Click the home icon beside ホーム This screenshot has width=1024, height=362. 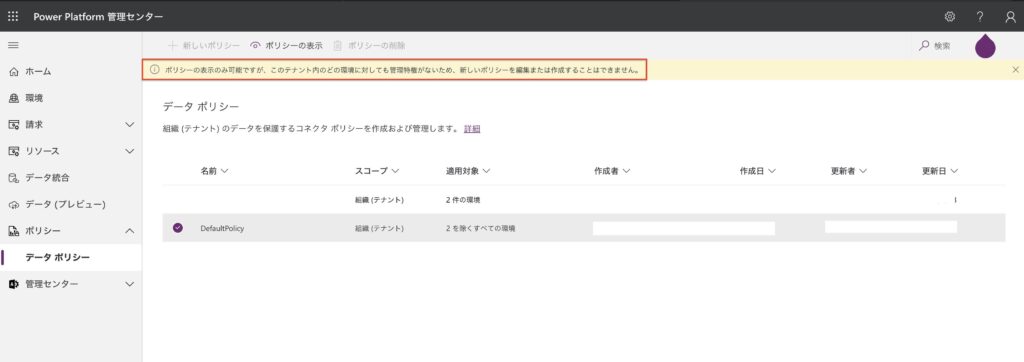(x=14, y=71)
